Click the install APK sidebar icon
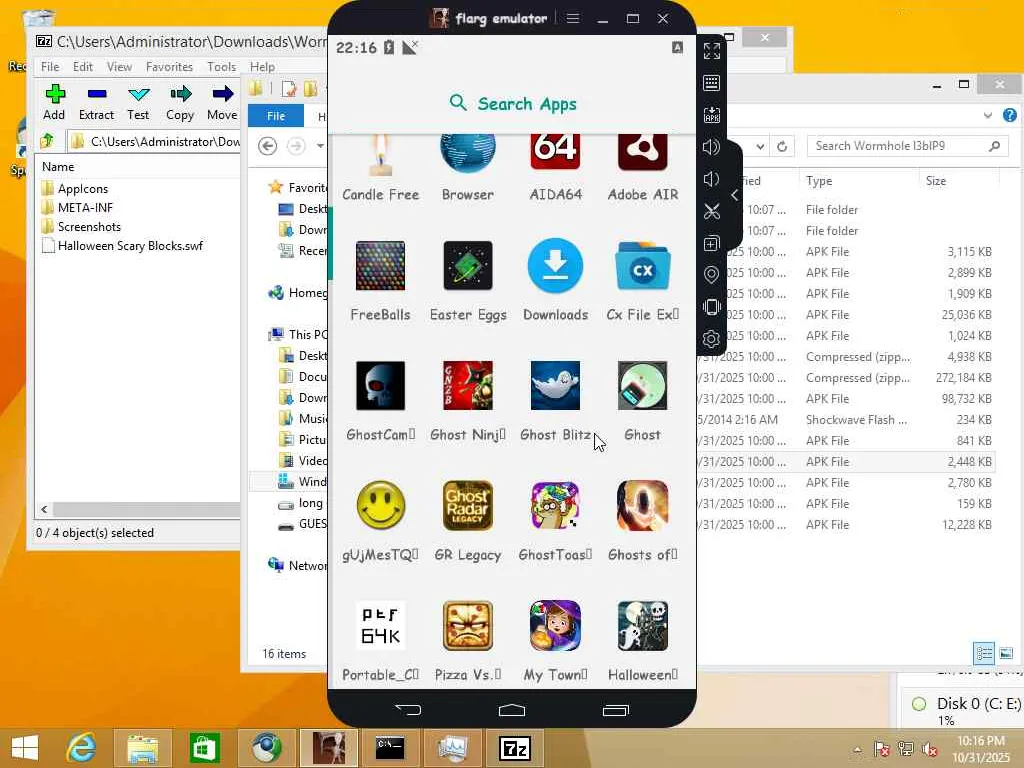The height and width of the screenshot is (768, 1024). pos(712,115)
